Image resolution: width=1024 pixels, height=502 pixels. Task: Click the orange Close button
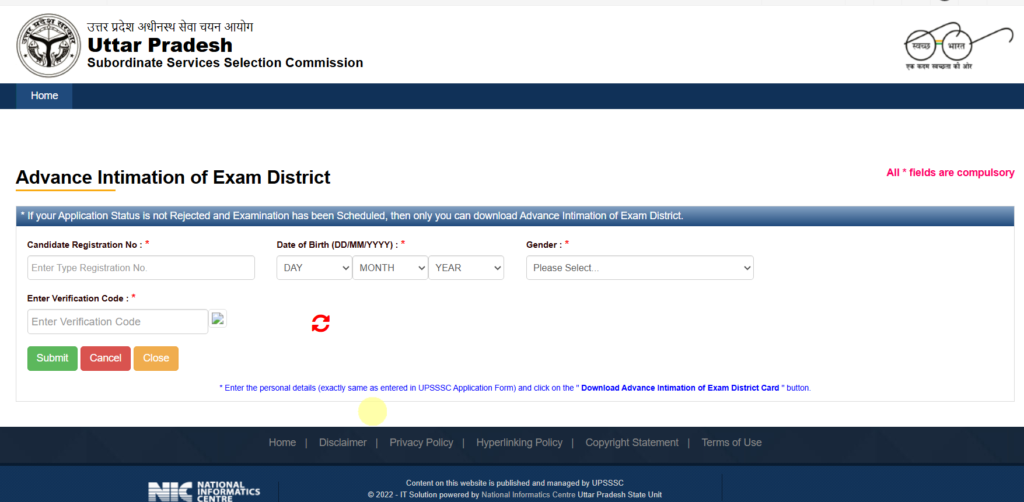(x=156, y=358)
